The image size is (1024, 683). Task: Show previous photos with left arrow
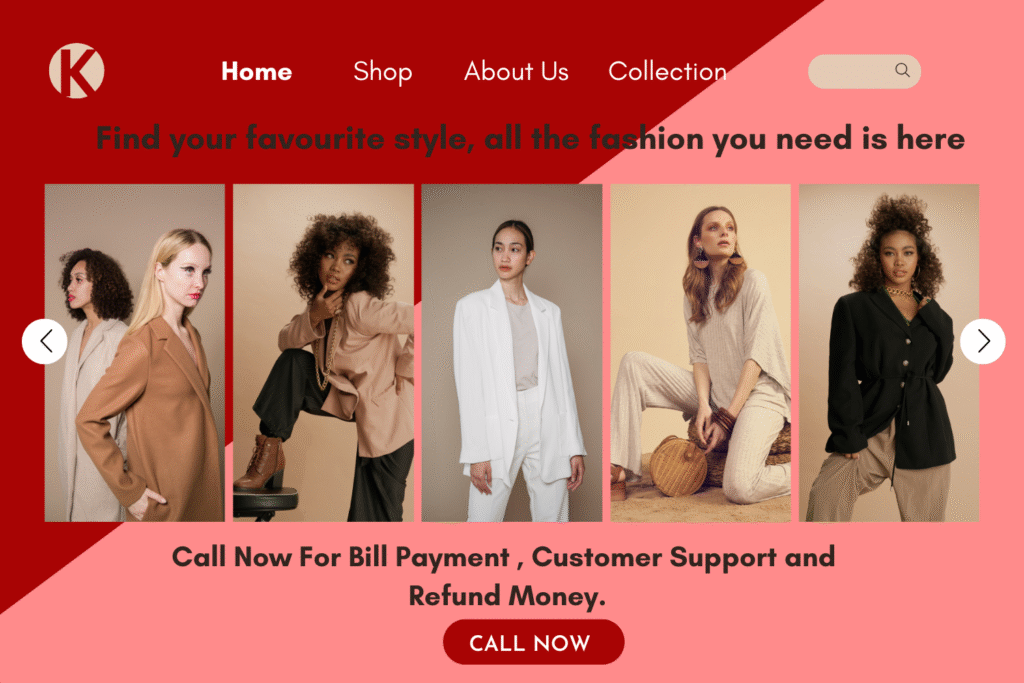click(x=44, y=341)
